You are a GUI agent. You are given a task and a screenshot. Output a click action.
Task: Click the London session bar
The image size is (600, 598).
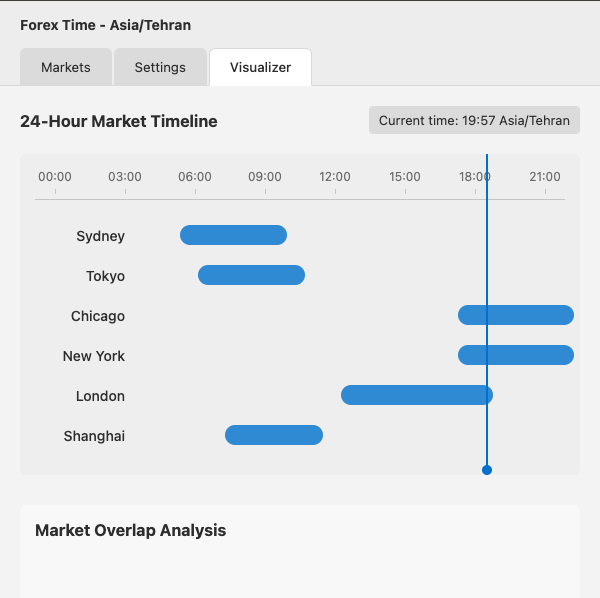click(x=416, y=395)
